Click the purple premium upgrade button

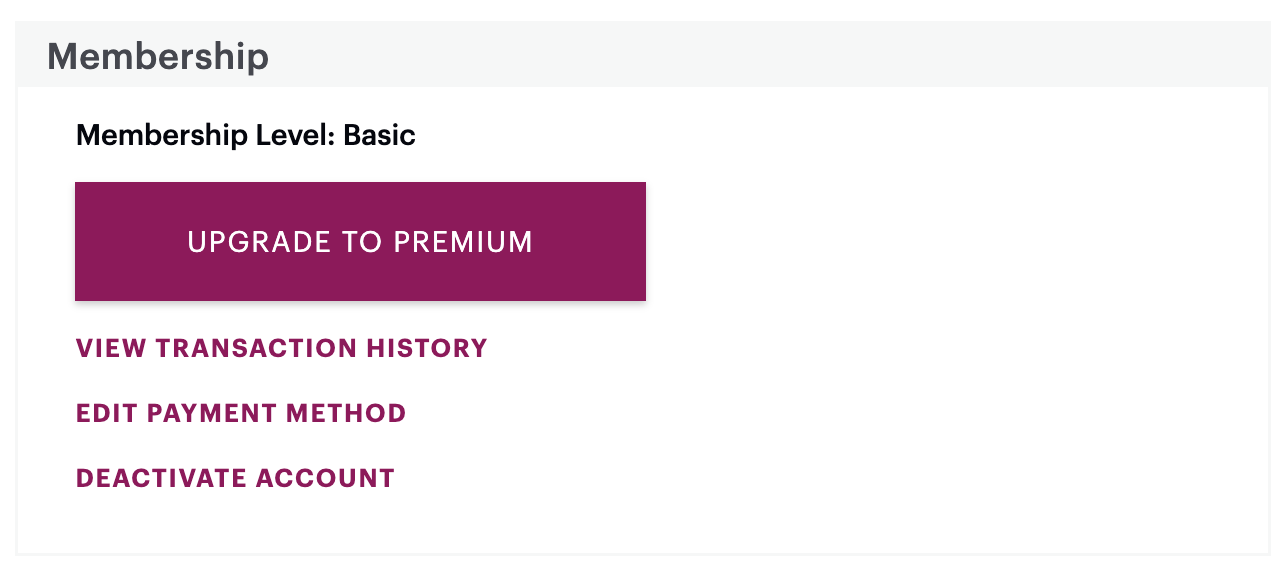[x=360, y=241]
